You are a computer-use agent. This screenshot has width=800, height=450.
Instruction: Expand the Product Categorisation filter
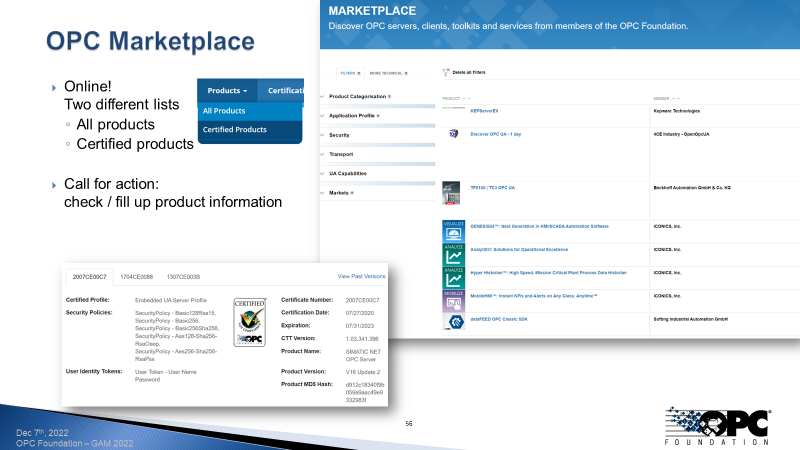click(359, 96)
